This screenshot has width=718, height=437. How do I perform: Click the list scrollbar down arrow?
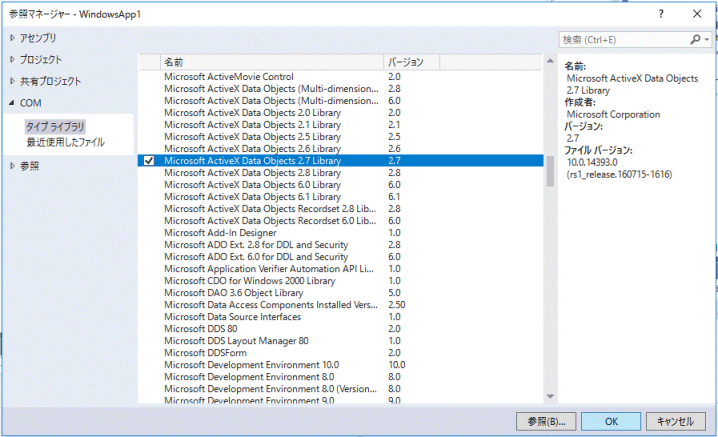click(x=550, y=397)
